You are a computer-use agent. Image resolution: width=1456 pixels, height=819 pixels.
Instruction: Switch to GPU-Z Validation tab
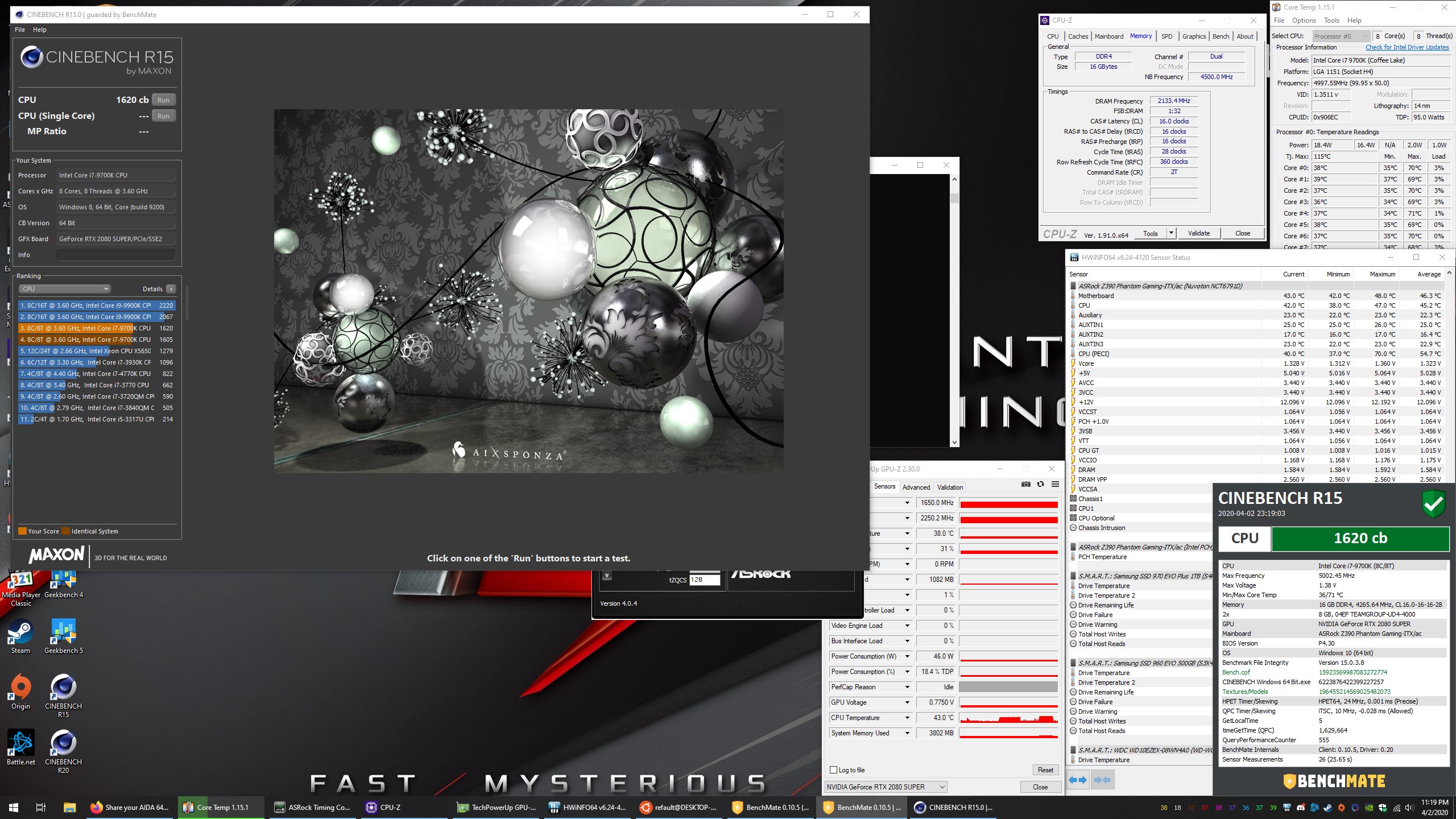(950, 487)
